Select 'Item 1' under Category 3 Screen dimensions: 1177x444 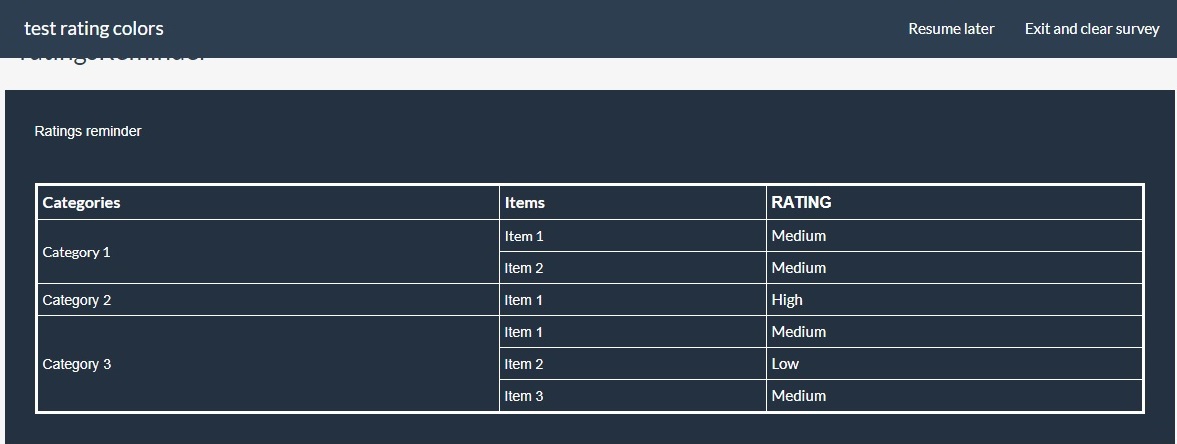coord(524,332)
